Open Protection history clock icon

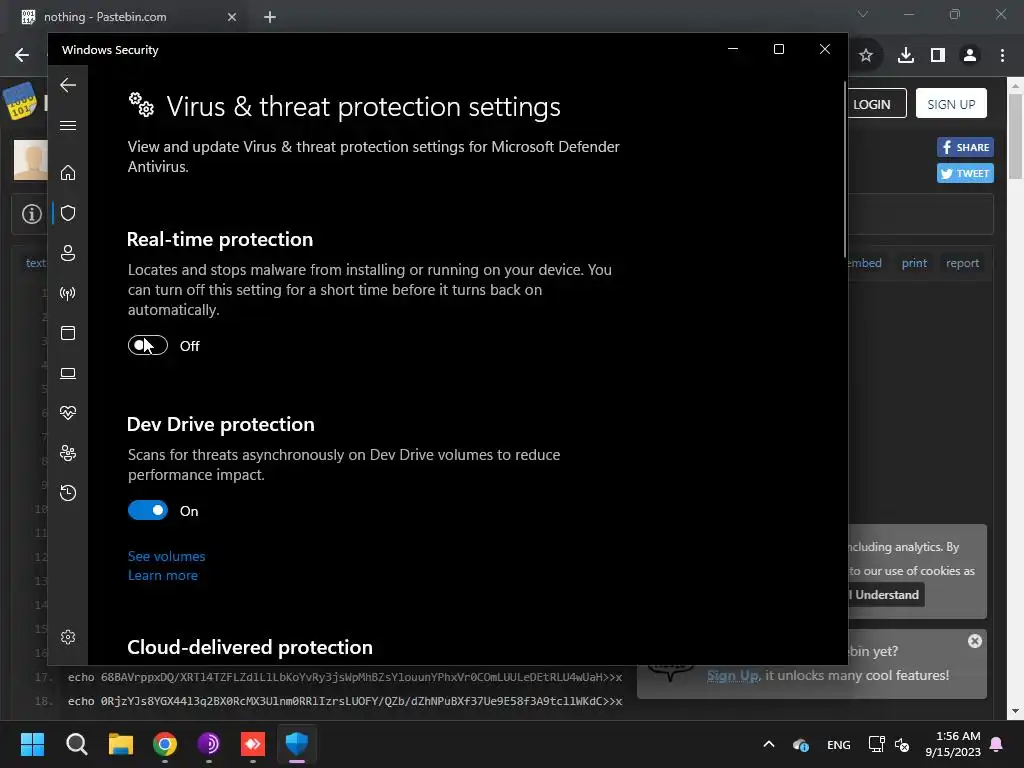click(x=68, y=492)
